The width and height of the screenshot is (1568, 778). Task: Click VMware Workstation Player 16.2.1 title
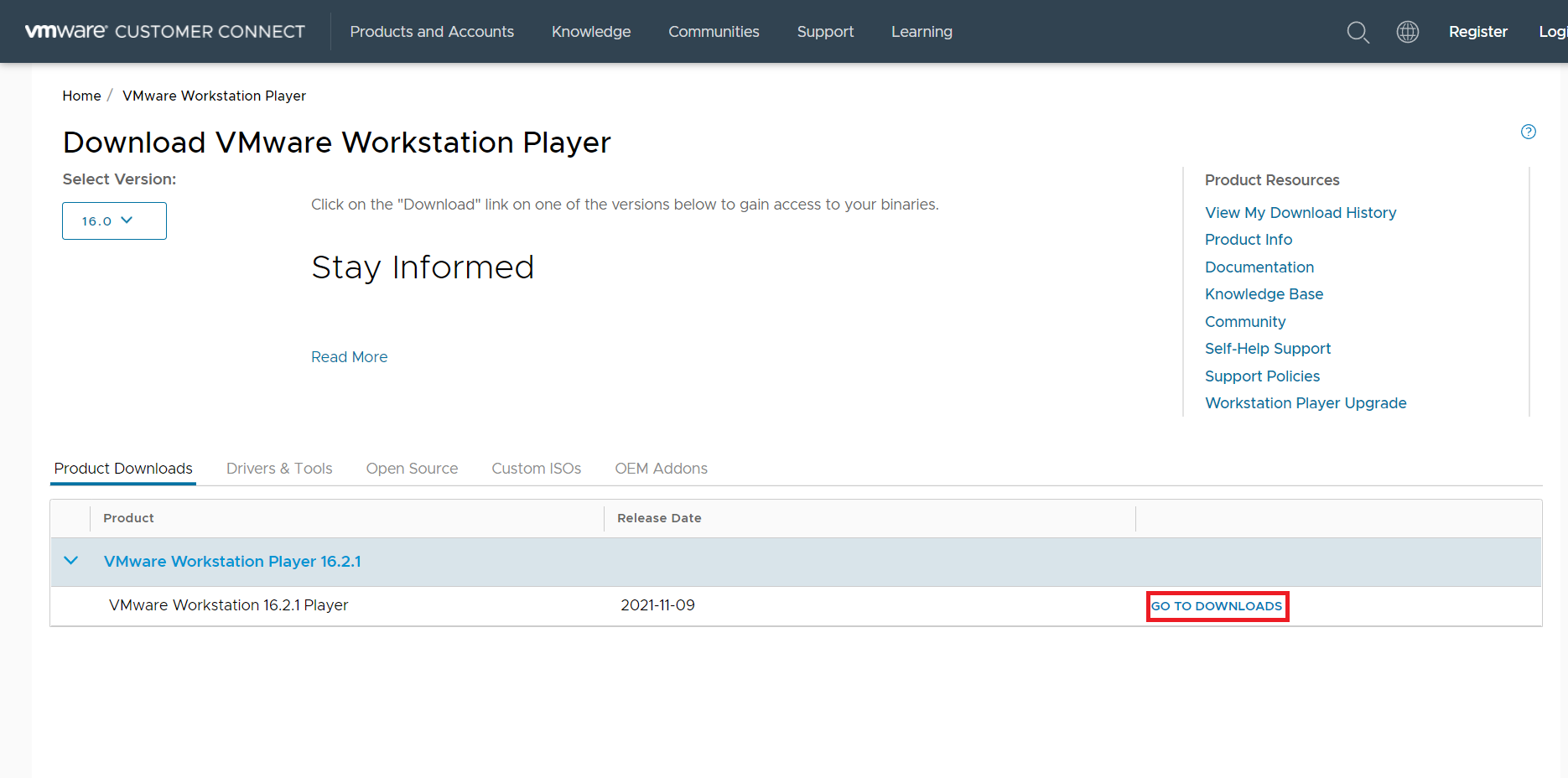(x=232, y=562)
